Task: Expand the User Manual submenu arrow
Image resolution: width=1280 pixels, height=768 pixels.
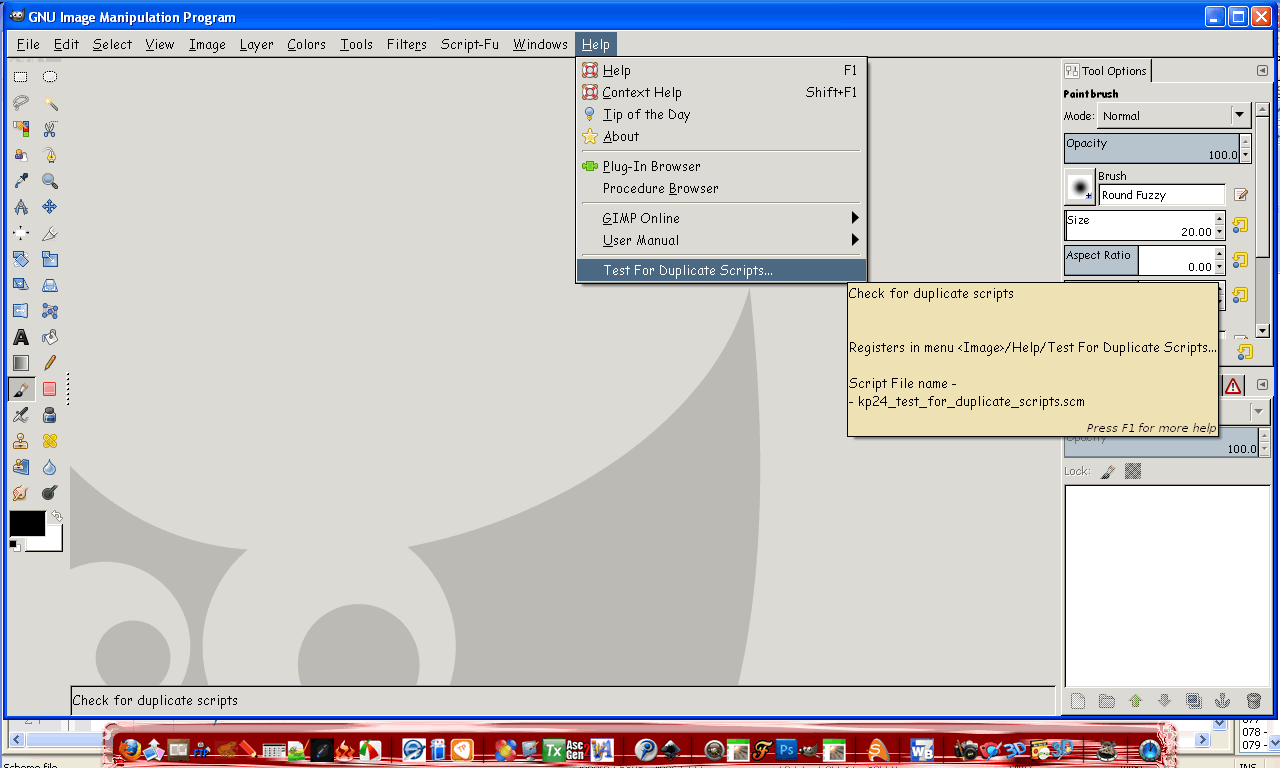Action: [x=855, y=240]
